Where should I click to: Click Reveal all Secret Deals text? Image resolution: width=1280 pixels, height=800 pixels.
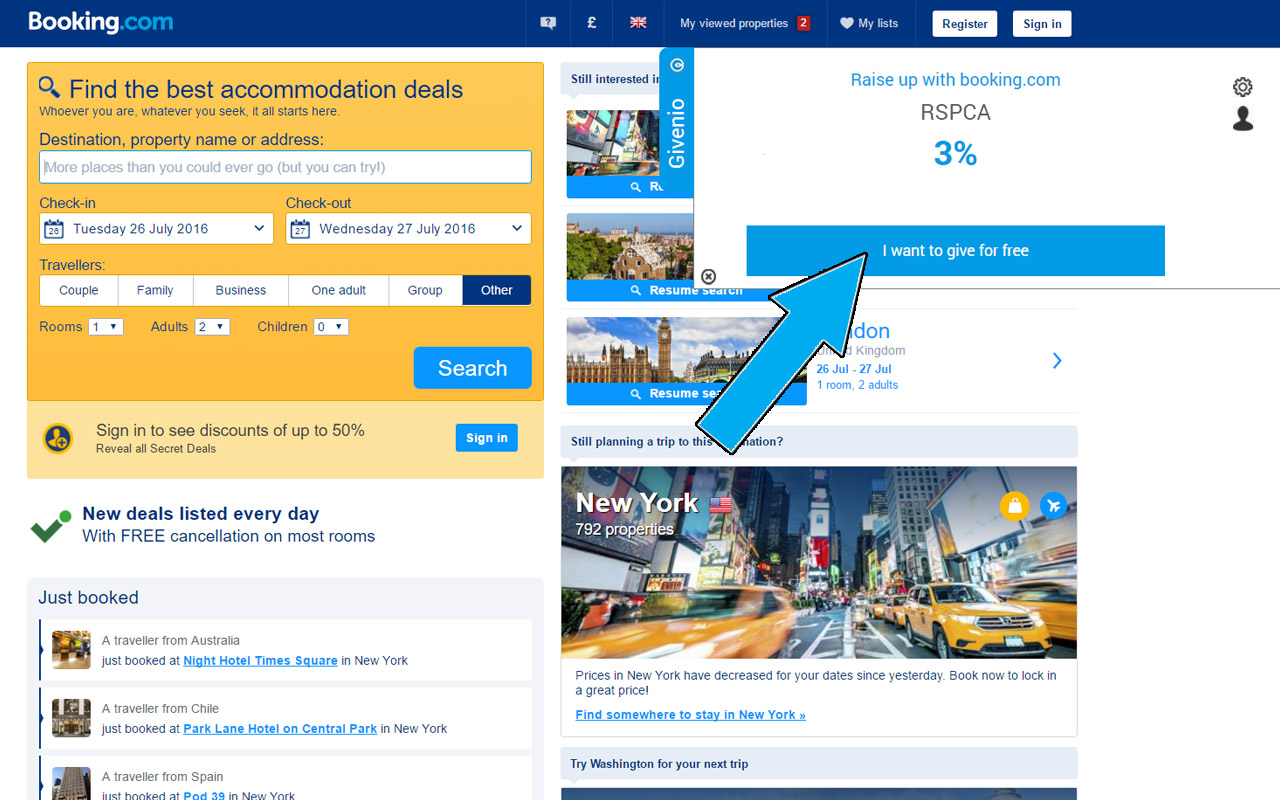[156, 449]
